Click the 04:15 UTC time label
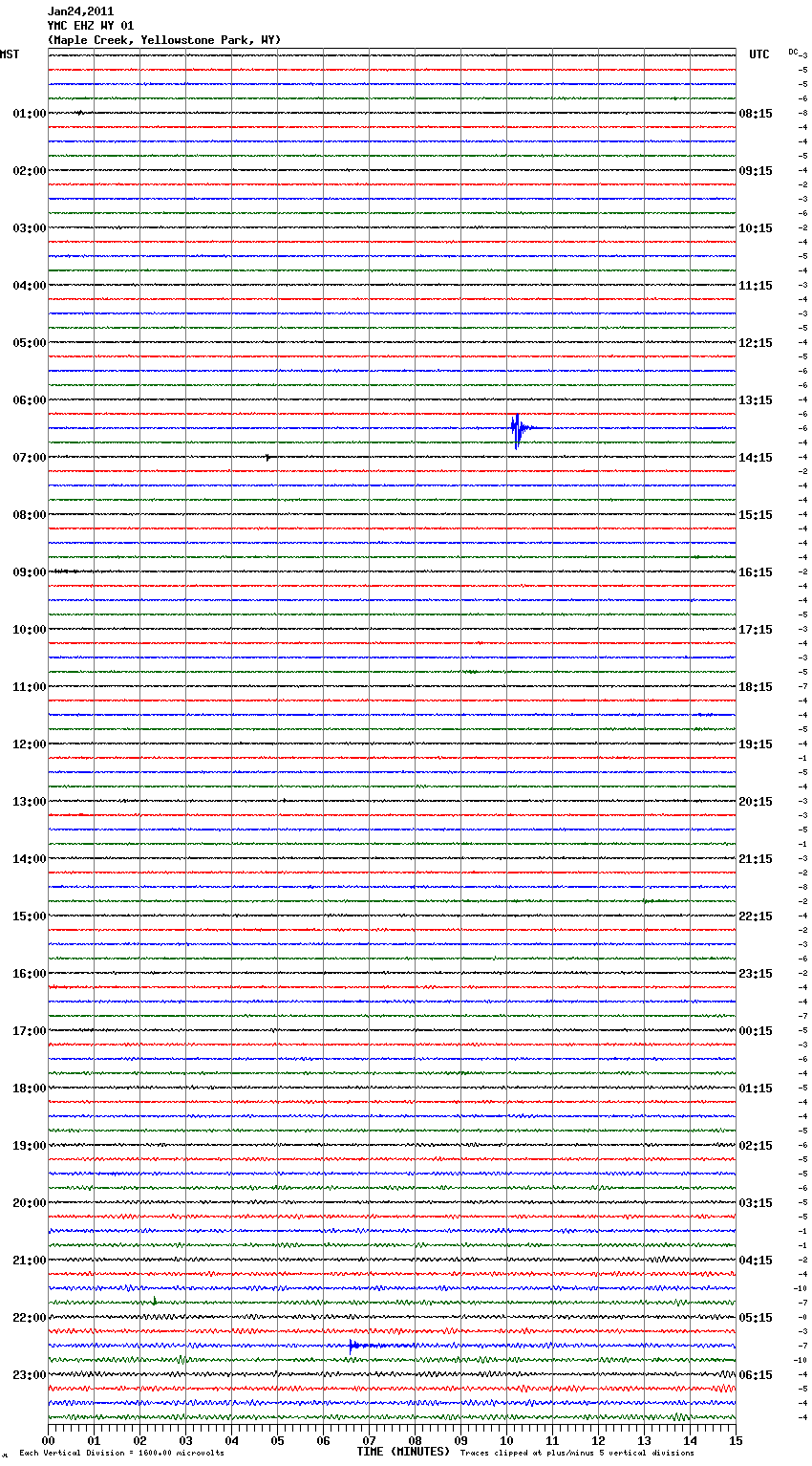Image resolution: width=812 pixels, height=1466 pixels. pos(756,1261)
